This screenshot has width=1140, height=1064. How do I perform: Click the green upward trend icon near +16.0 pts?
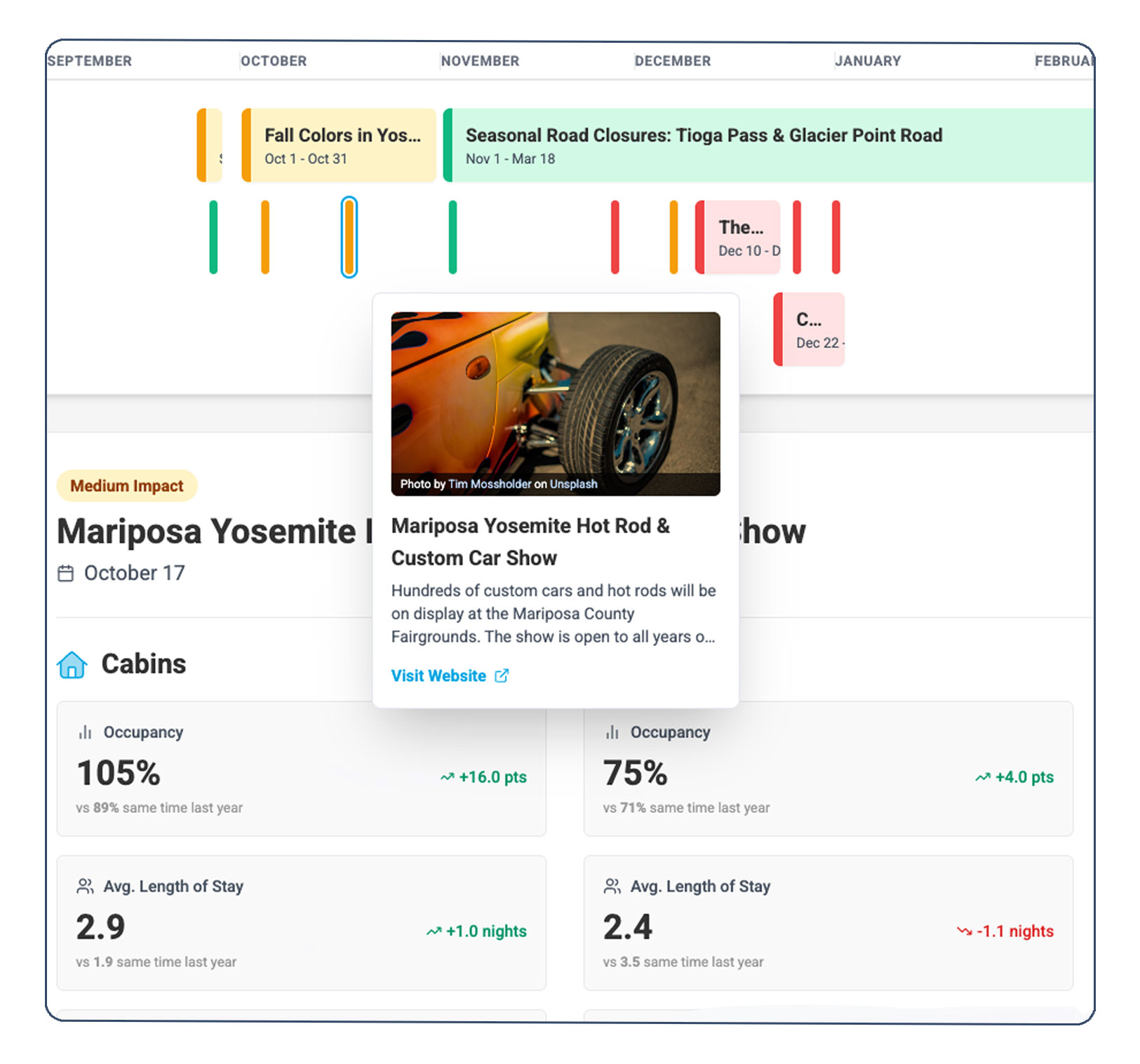point(447,777)
